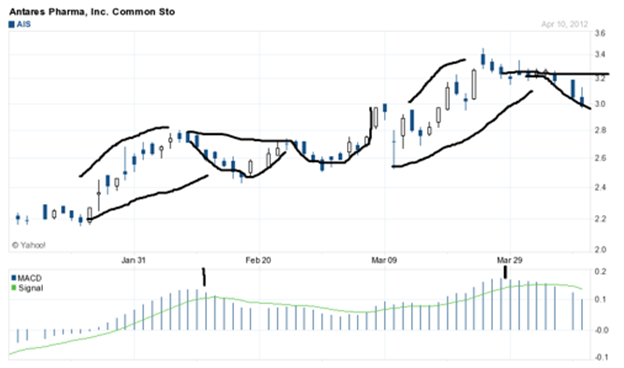Click the last candlestick at the chart's right end
The image size is (624, 368).
click(x=582, y=98)
